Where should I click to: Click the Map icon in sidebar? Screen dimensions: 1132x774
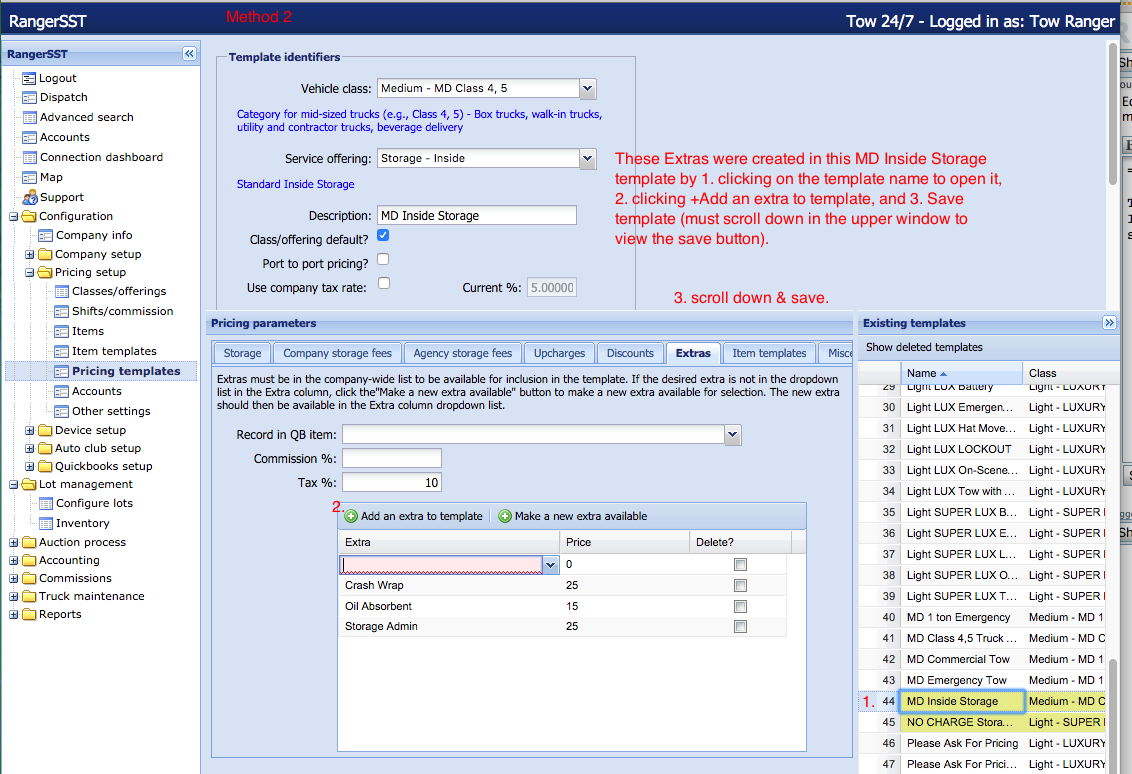[29, 177]
